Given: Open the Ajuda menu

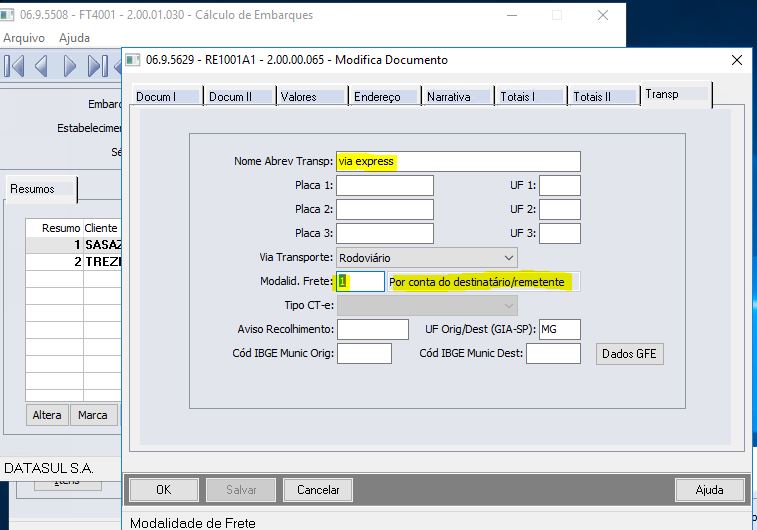Looking at the screenshot, I should (x=74, y=38).
